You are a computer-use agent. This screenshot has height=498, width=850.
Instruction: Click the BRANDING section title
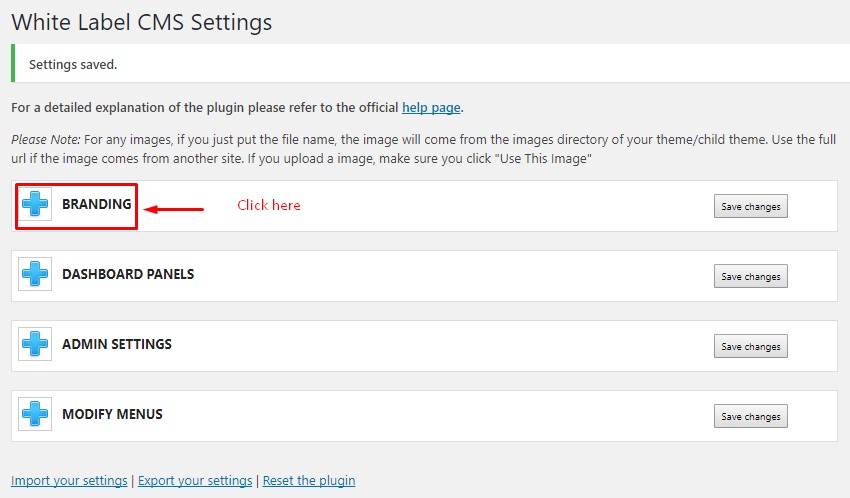click(x=96, y=204)
